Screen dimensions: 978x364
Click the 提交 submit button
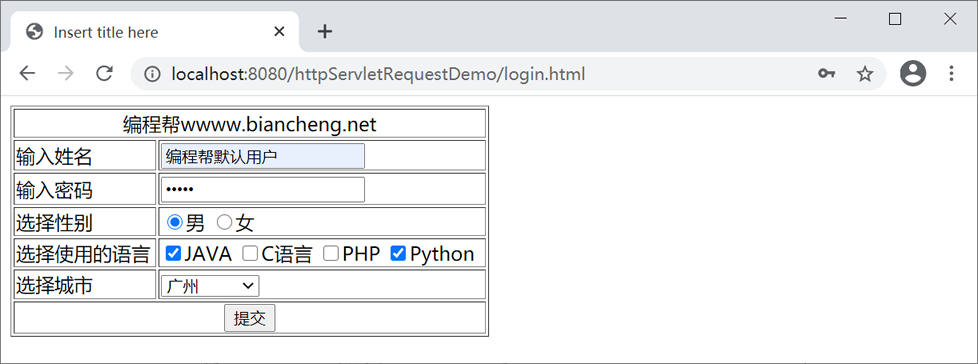coord(249,318)
